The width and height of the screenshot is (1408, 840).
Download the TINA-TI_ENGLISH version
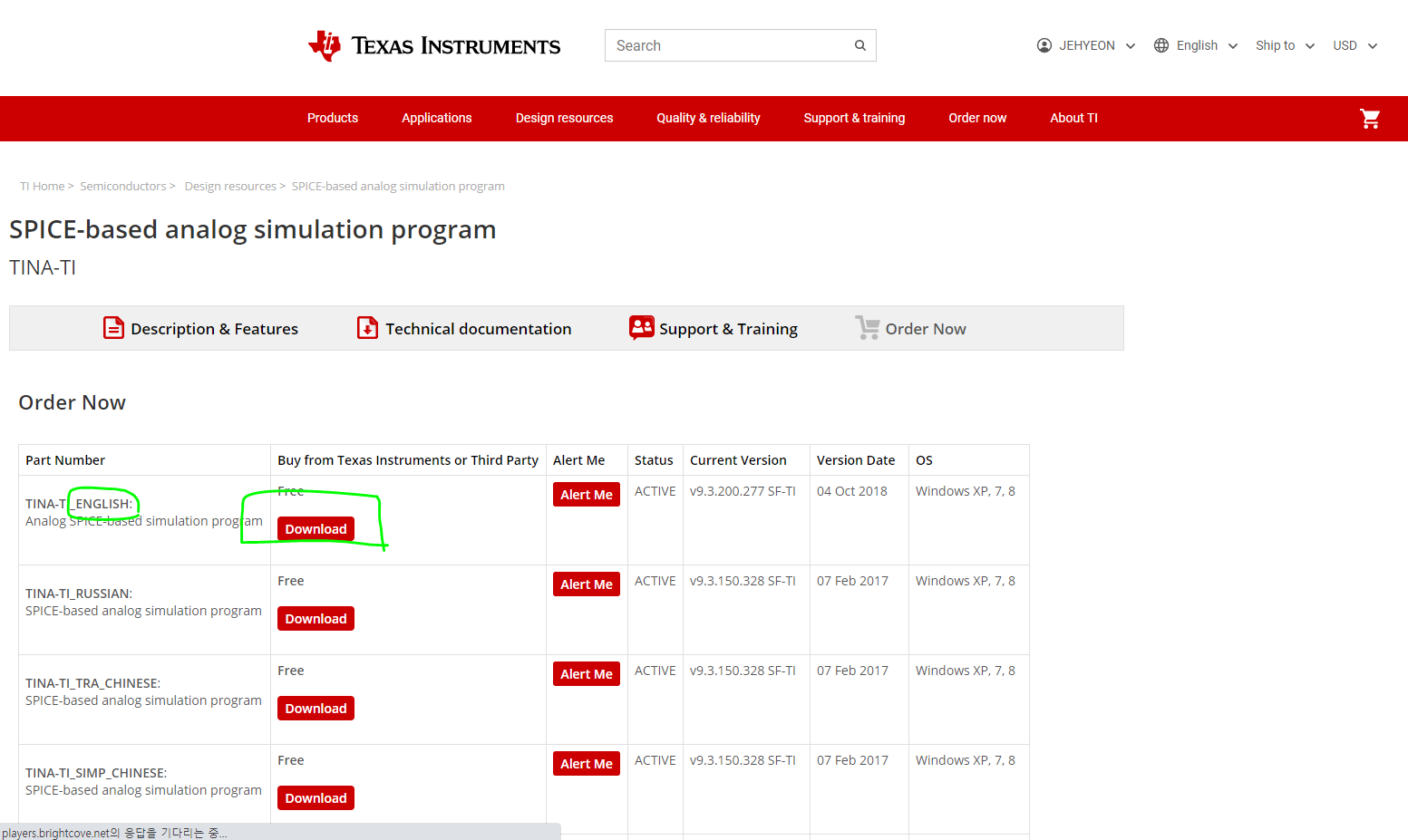tap(316, 529)
